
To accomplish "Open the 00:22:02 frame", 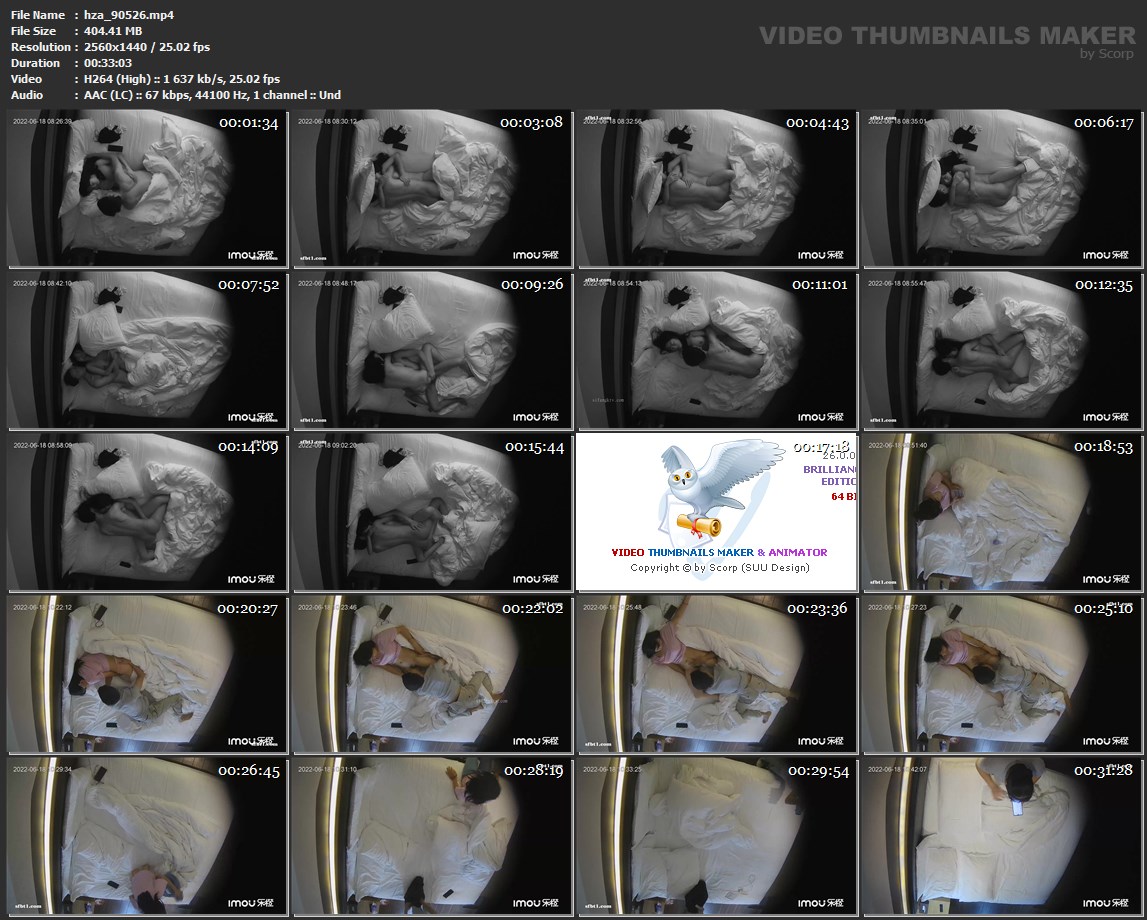I will click(432, 674).
